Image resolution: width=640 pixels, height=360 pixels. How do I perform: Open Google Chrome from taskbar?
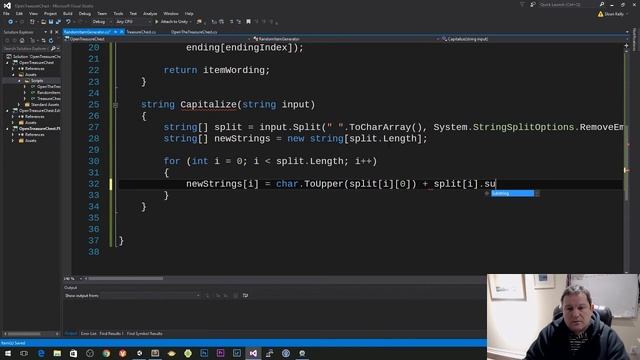(106, 353)
